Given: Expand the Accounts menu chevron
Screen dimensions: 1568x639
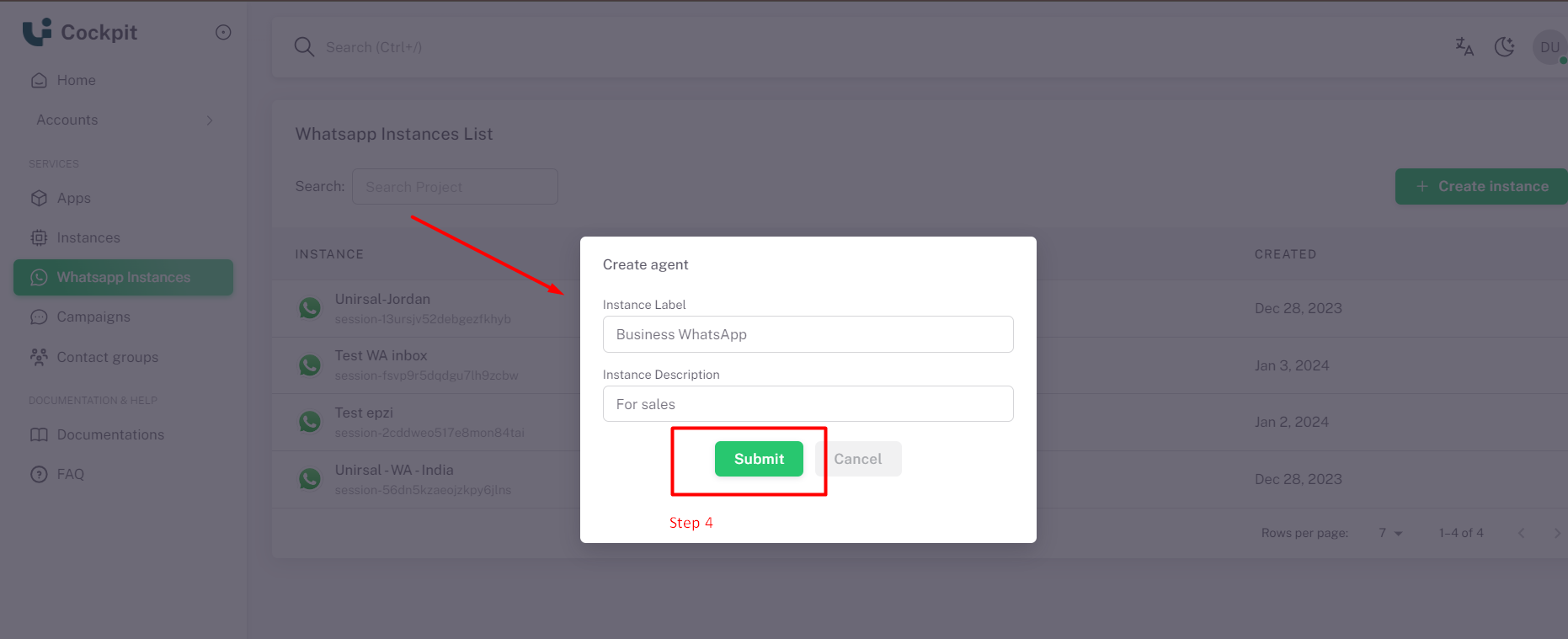Looking at the screenshot, I should tap(210, 120).
